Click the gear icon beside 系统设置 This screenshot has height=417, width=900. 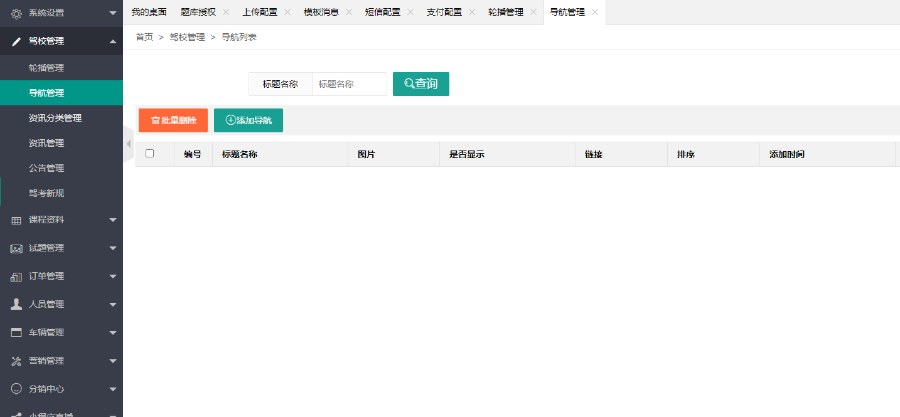tap(17, 13)
